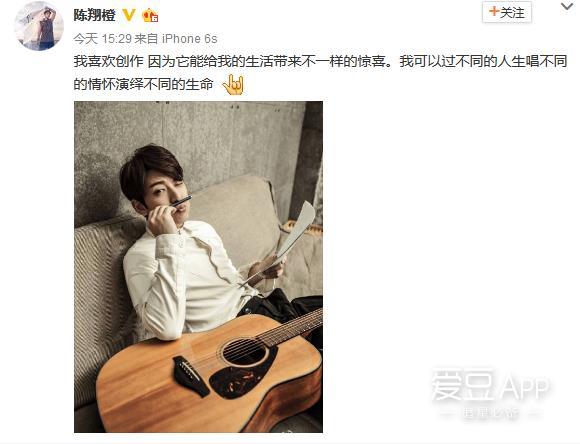Click the rock hand gesture emoji
The width and height of the screenshot is (580, 444).
coord(233,85)
